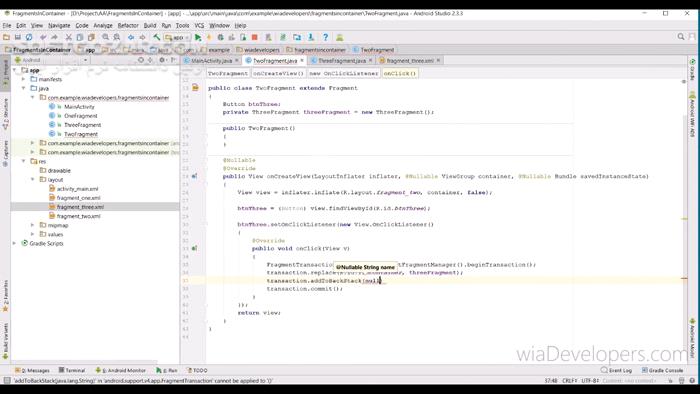
Task: Click the Save All toolbar icon
Action: (18, 37)
